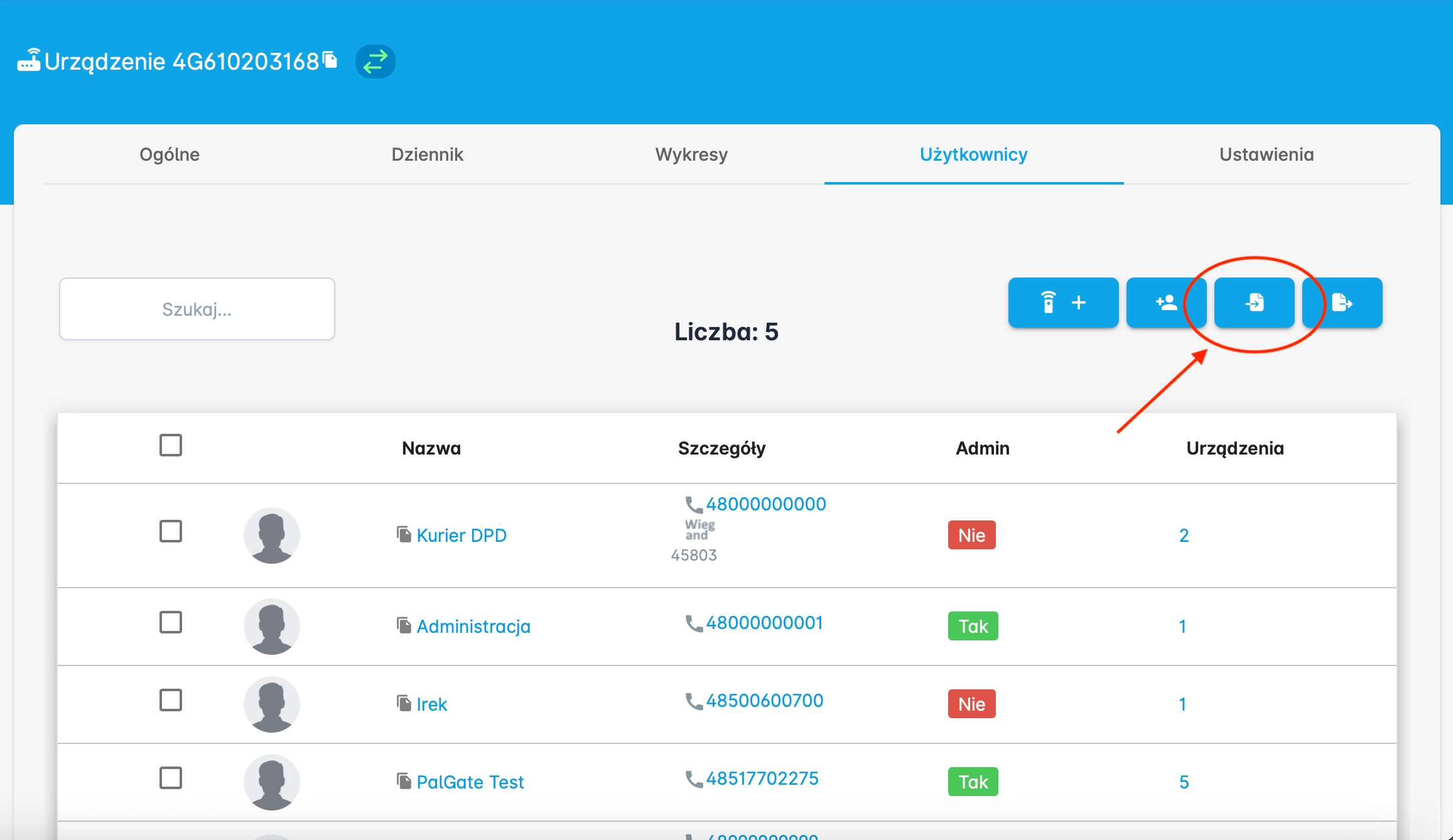Viewport: 1453px width, 840px height.
Task: Open the Wykresy tab
Action: click(691, 154)
